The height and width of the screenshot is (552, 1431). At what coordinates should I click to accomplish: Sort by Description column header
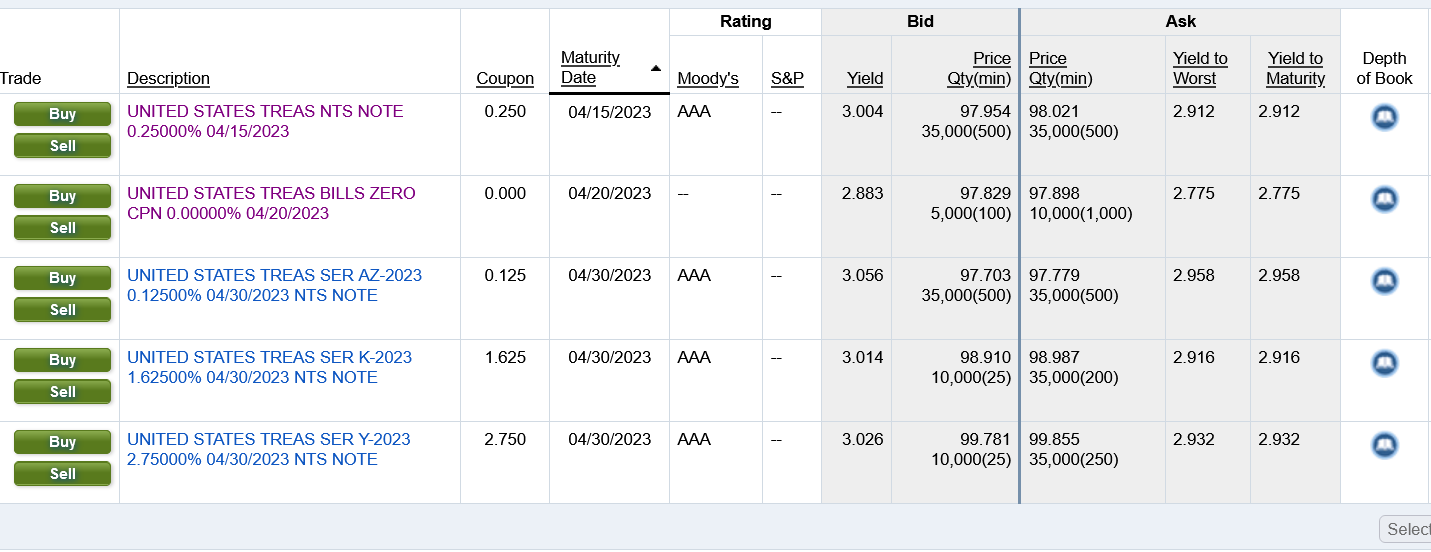(168, 78)
